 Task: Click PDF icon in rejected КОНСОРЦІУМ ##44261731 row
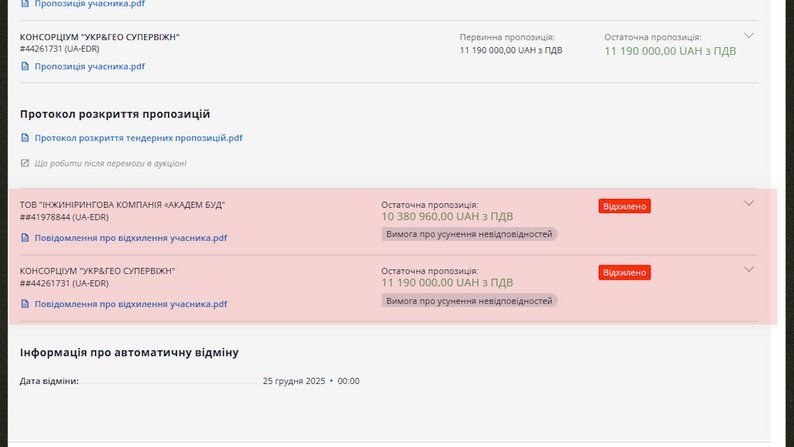click(x=25, y=304)
